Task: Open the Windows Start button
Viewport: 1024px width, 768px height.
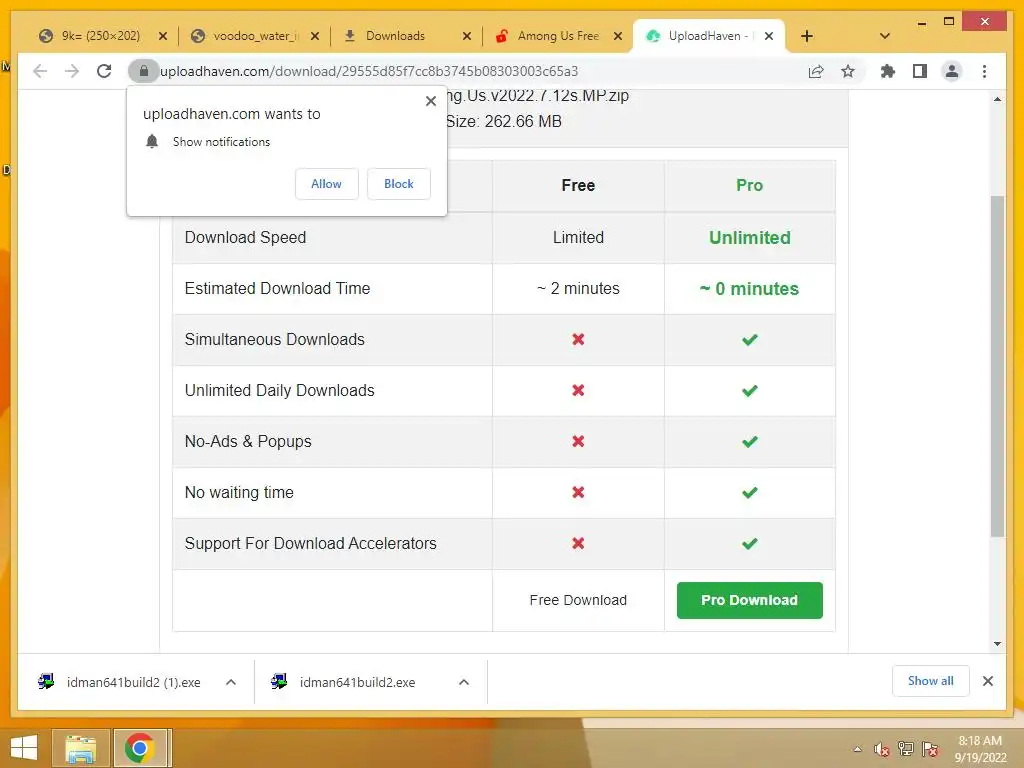Action: [x=24, y=748]
